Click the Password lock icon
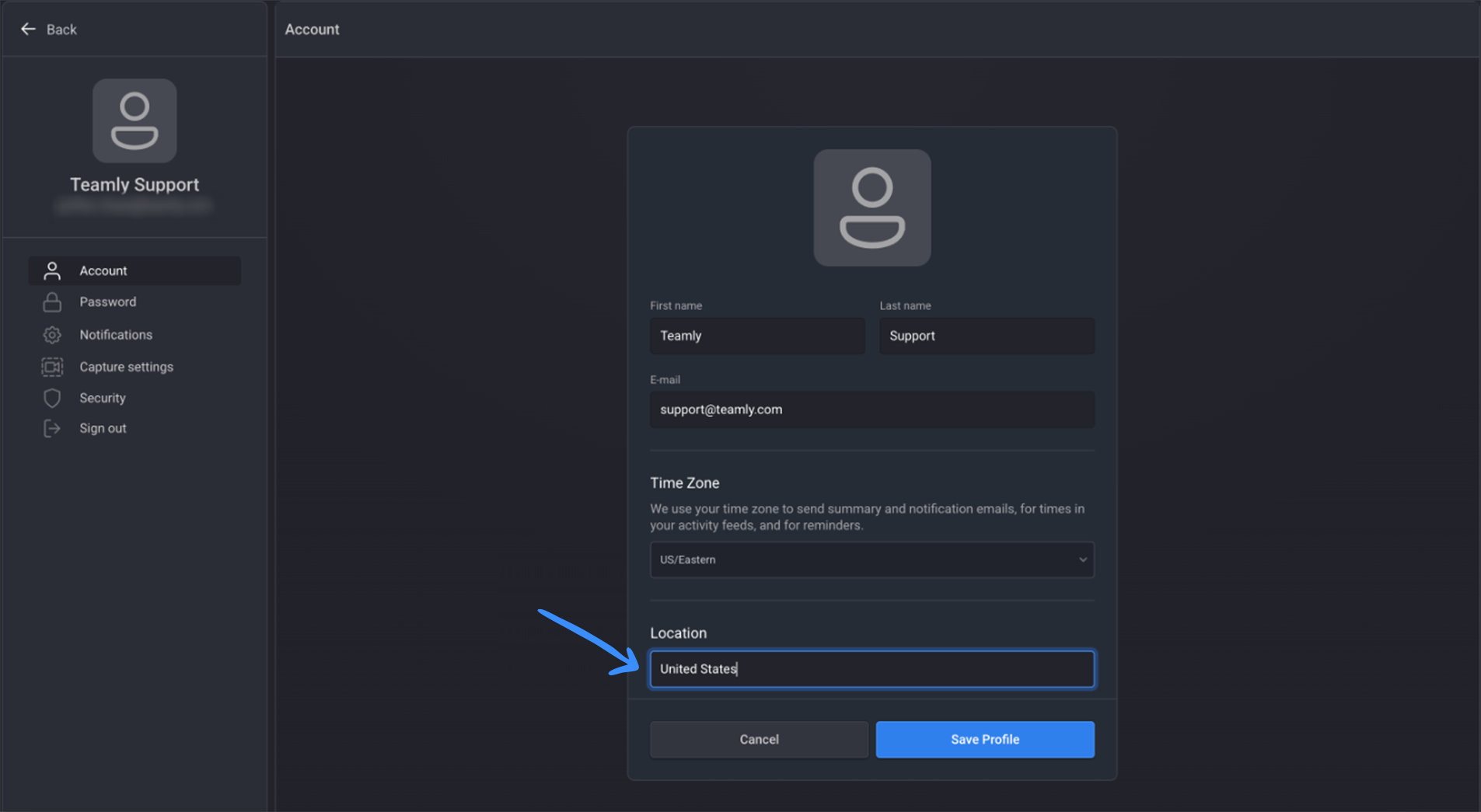This screenshot has height=812, width=1481. pos(52,301)
